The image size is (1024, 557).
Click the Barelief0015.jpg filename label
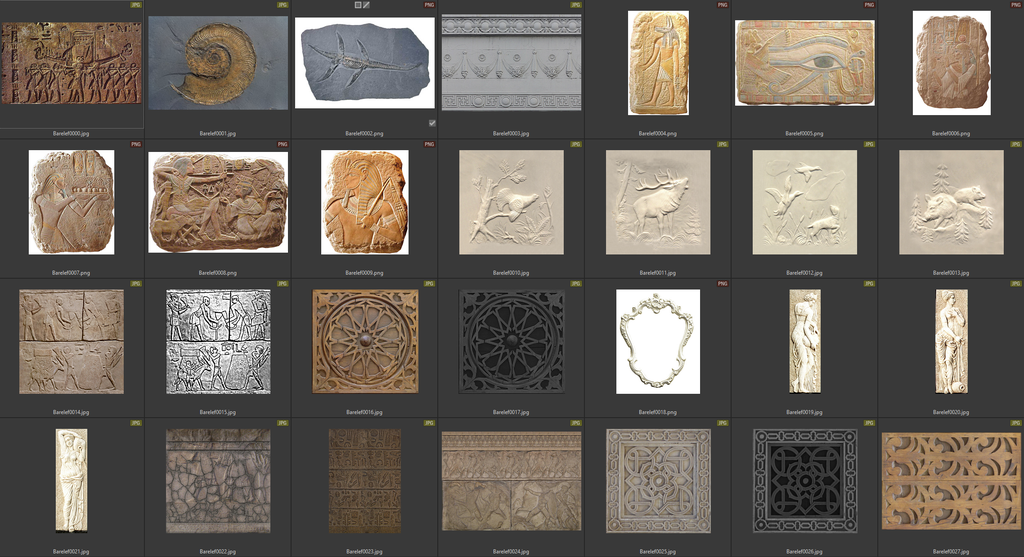click(218, 412)
